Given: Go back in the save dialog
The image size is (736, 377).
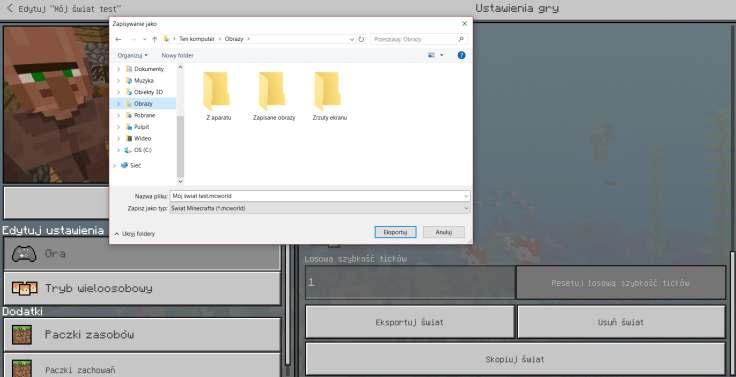Looking at the screenshot, I should pyautogui.click(x=118, y=39).
